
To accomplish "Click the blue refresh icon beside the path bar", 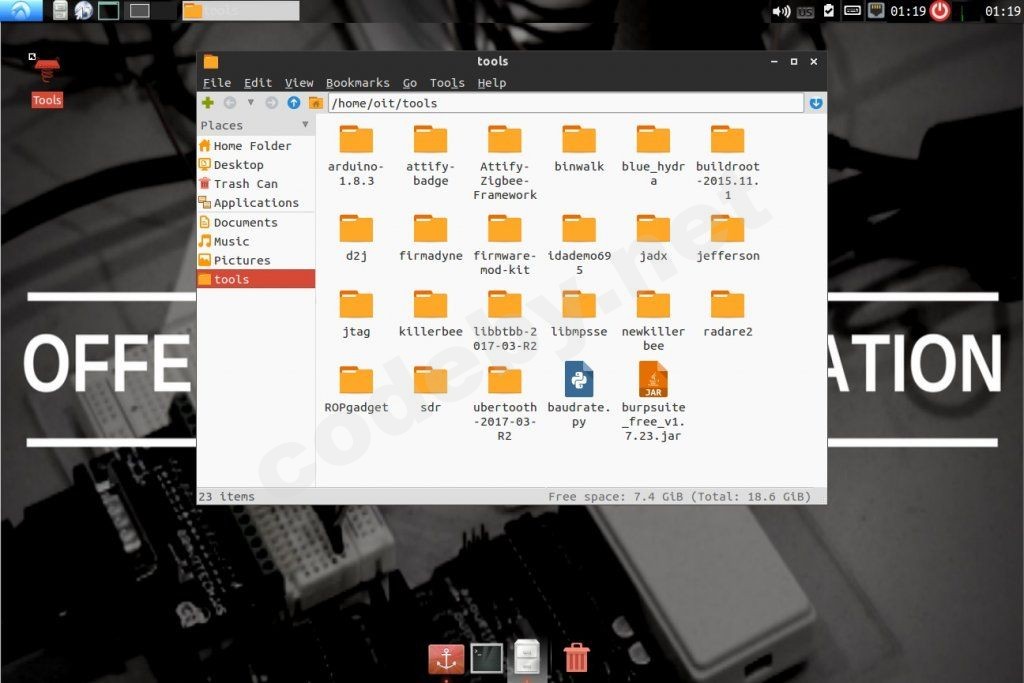I will (816, 103).
